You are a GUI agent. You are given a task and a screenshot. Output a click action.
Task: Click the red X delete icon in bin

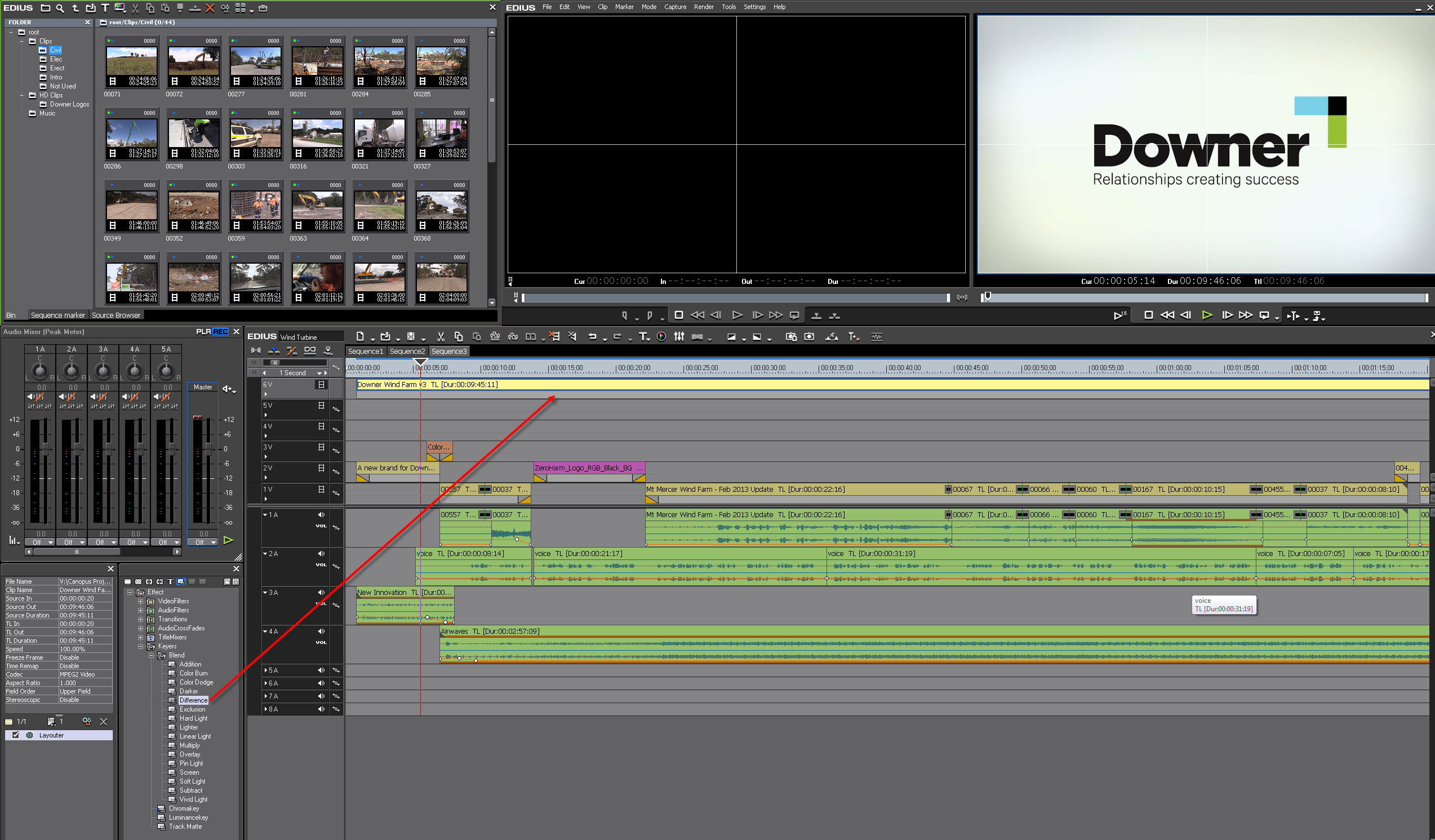click(210, 8)
